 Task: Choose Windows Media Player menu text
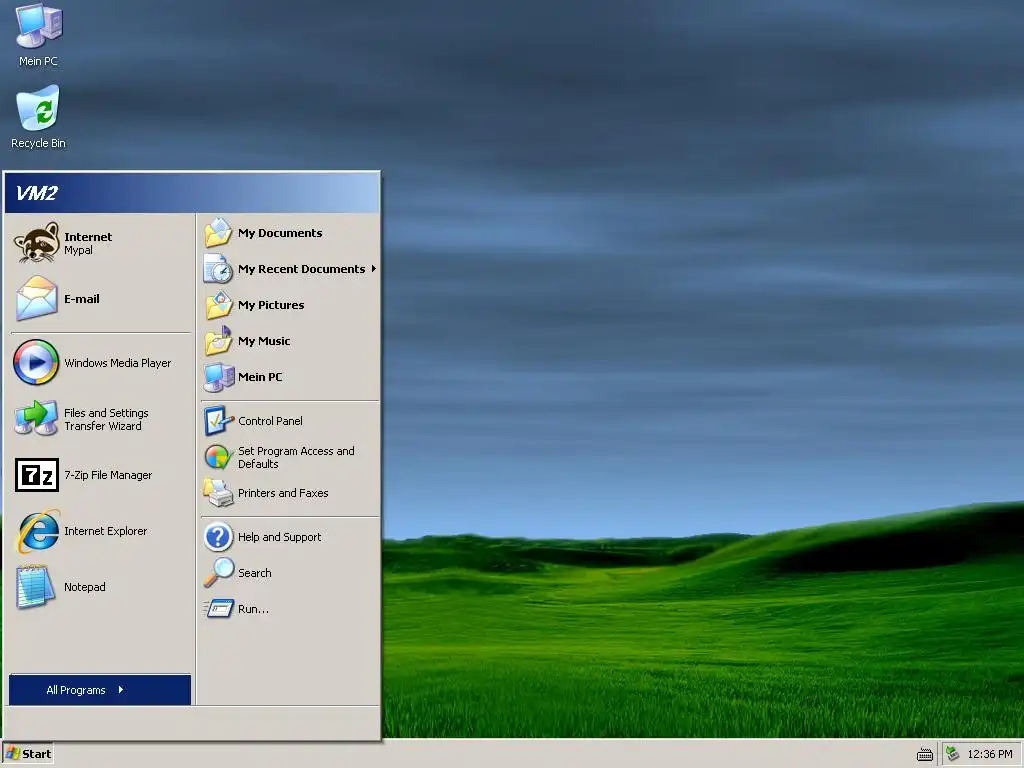118,363
